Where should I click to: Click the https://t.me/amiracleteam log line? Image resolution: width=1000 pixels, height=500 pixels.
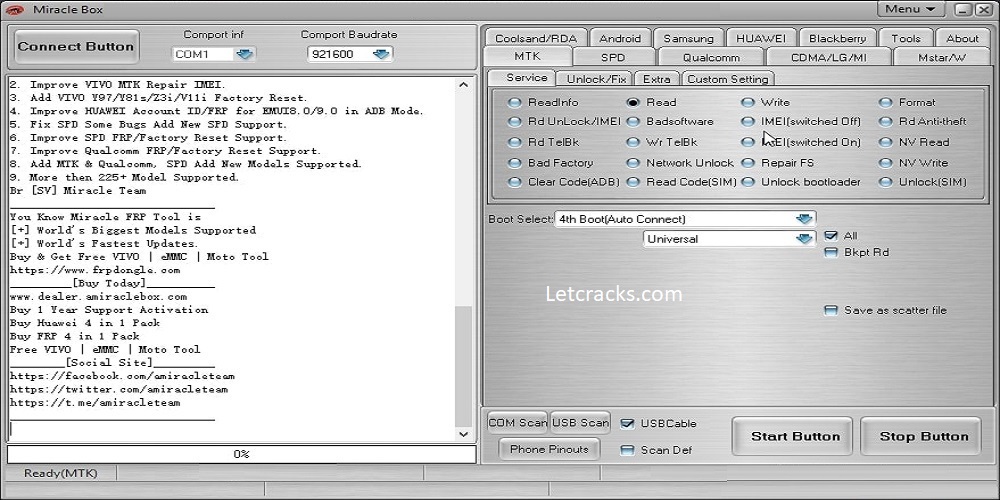pyautogui.click(x=95, y=402)
